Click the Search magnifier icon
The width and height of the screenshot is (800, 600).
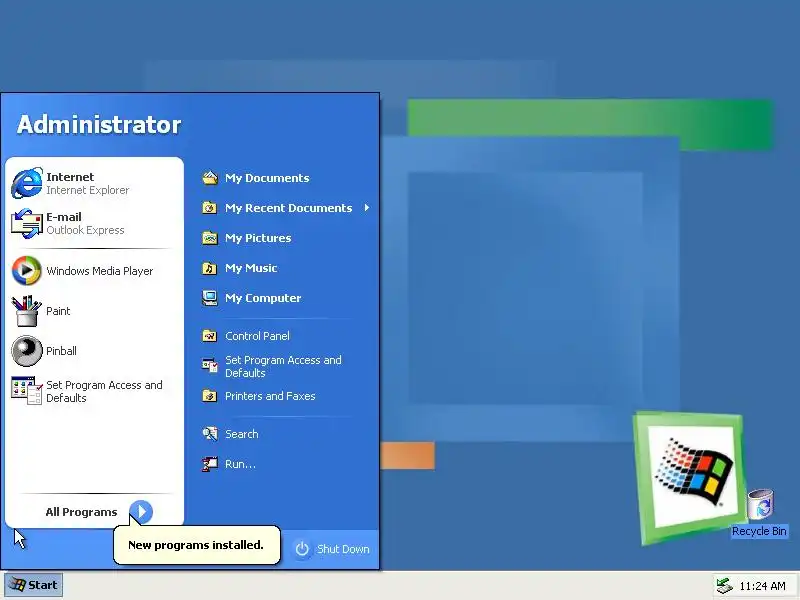210,434
